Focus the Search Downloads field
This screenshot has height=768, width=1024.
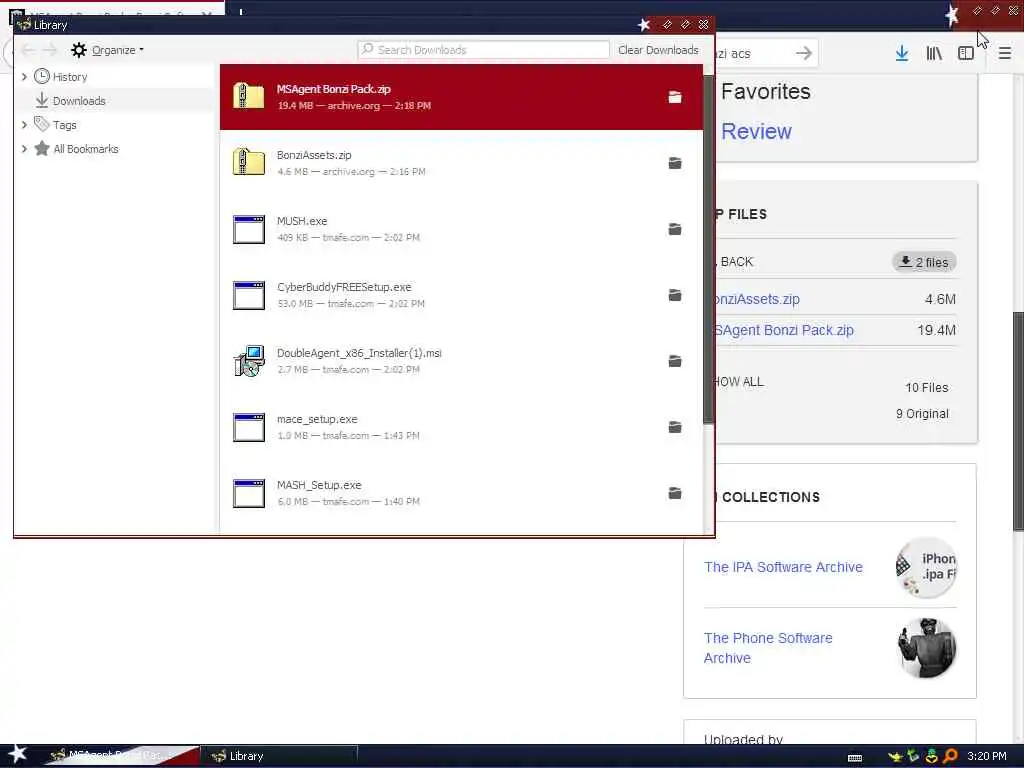(483, 50)
